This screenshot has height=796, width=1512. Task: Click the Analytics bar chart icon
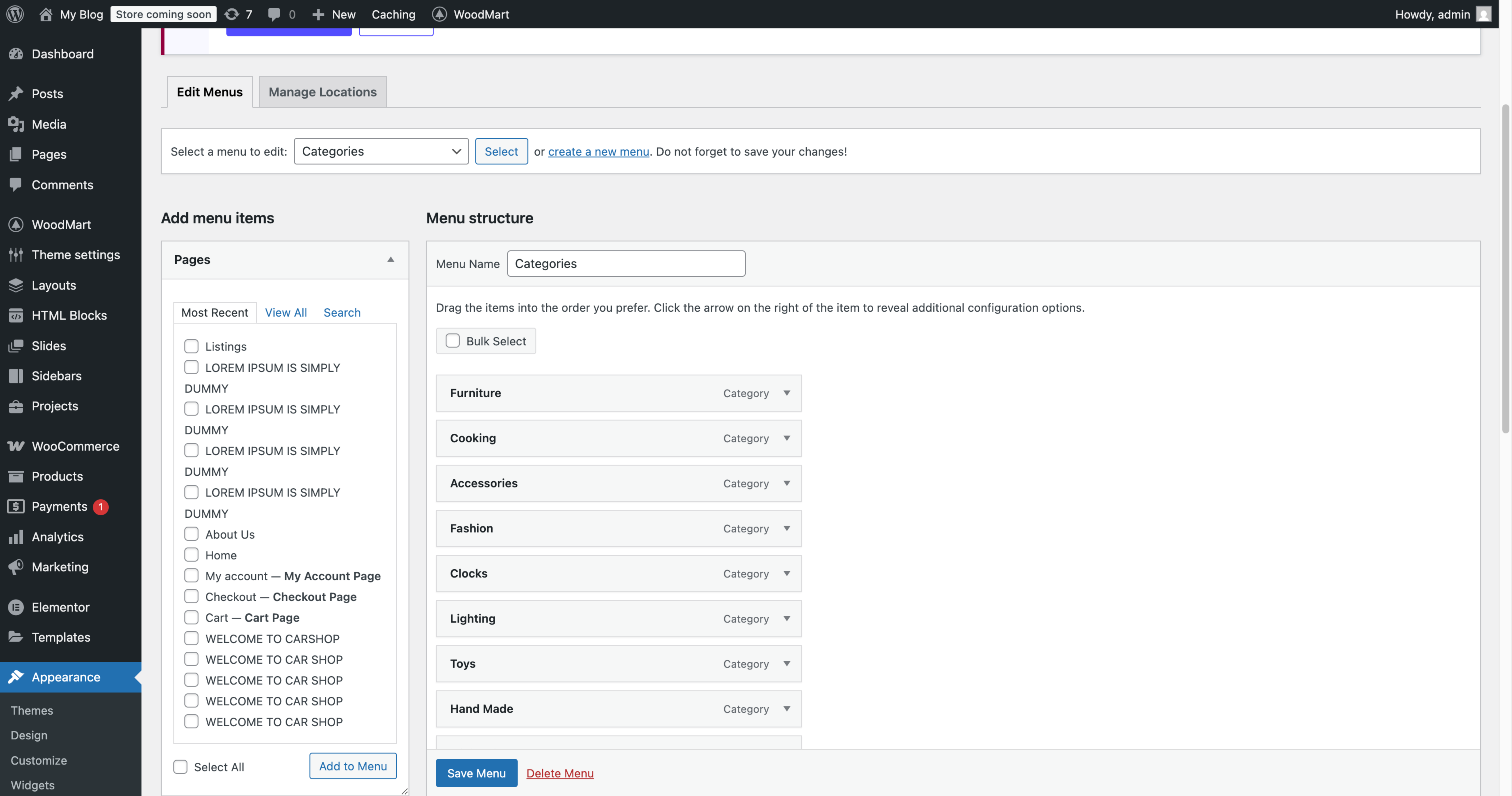click(x=16, y=537)
